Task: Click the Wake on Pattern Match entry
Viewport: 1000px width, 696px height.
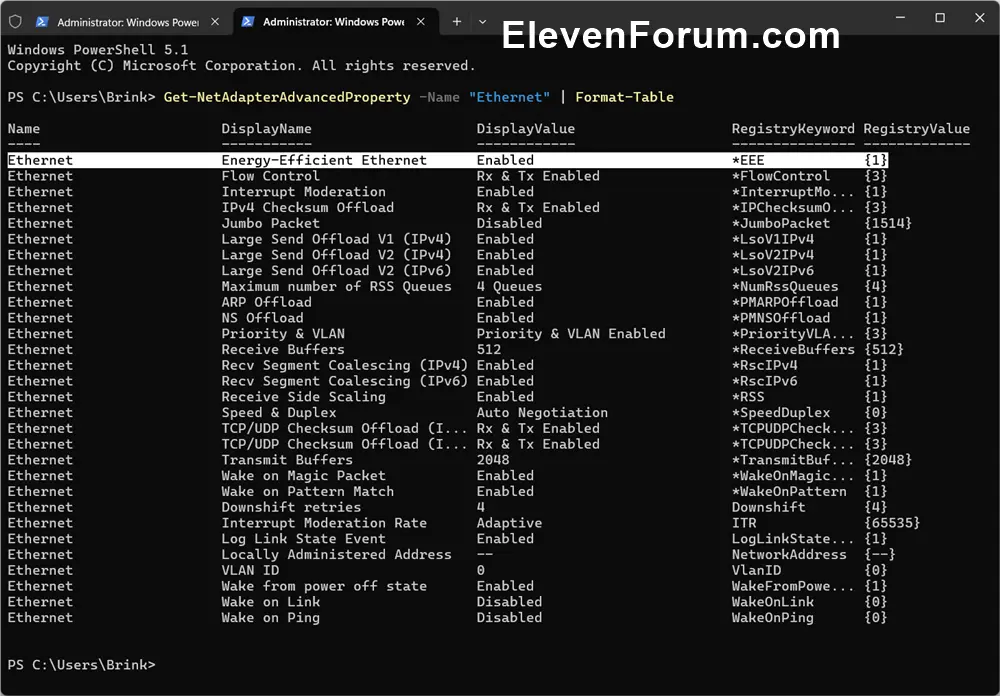Action: click(x=307, y=491)
